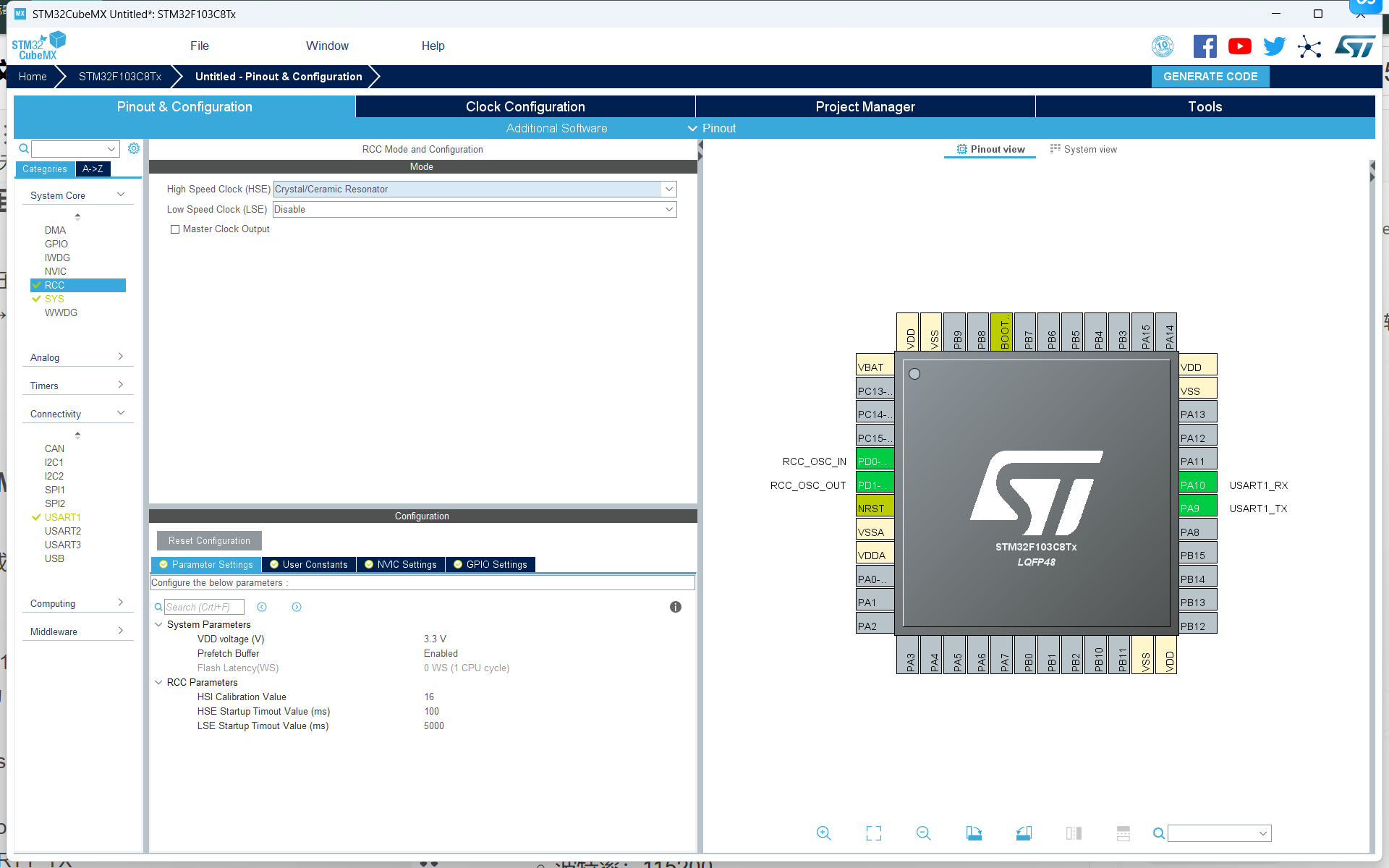Click the peripheral search magnifier icon
This screenshot has width=1389, height=868.
point(24,148)
